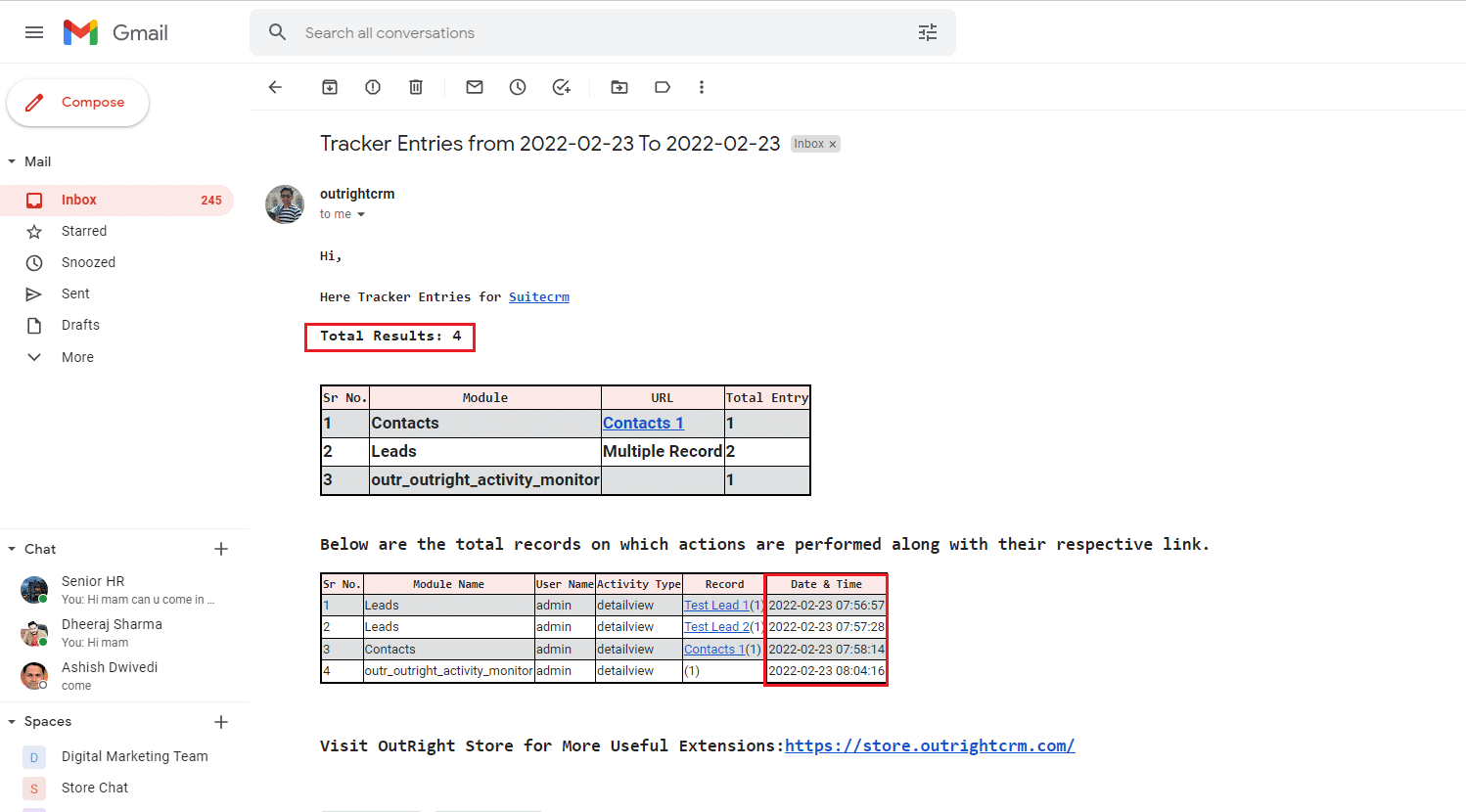
Task: Open the chat with Dheeraj Sharma
Action: pyautogui.click(x=124, y=633)
